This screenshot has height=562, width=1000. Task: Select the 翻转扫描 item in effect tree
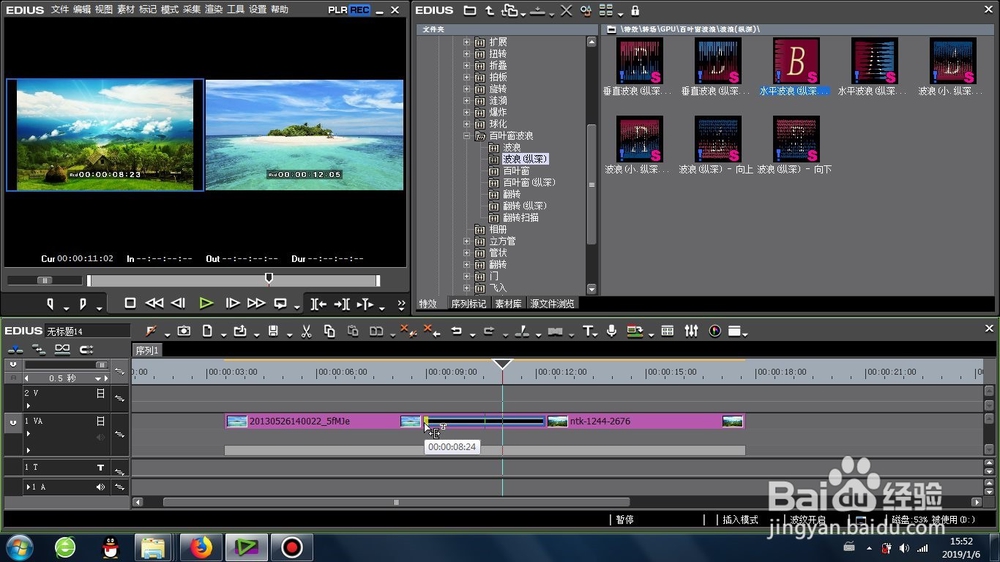(520, 218)
